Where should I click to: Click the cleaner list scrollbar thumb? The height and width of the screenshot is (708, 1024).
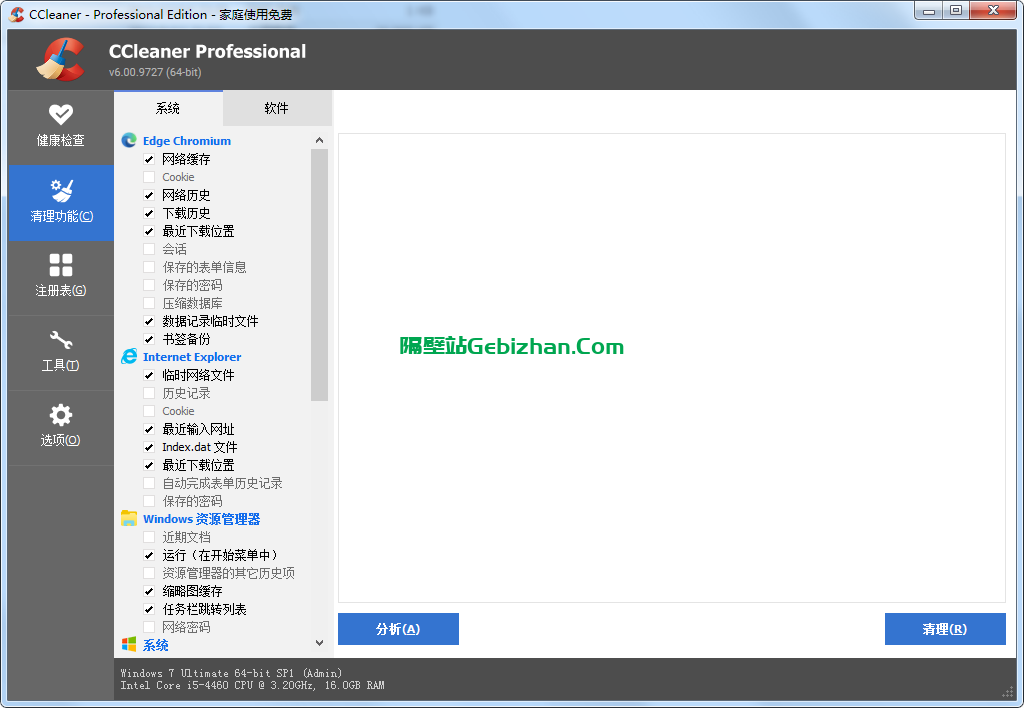pos(319,274)
